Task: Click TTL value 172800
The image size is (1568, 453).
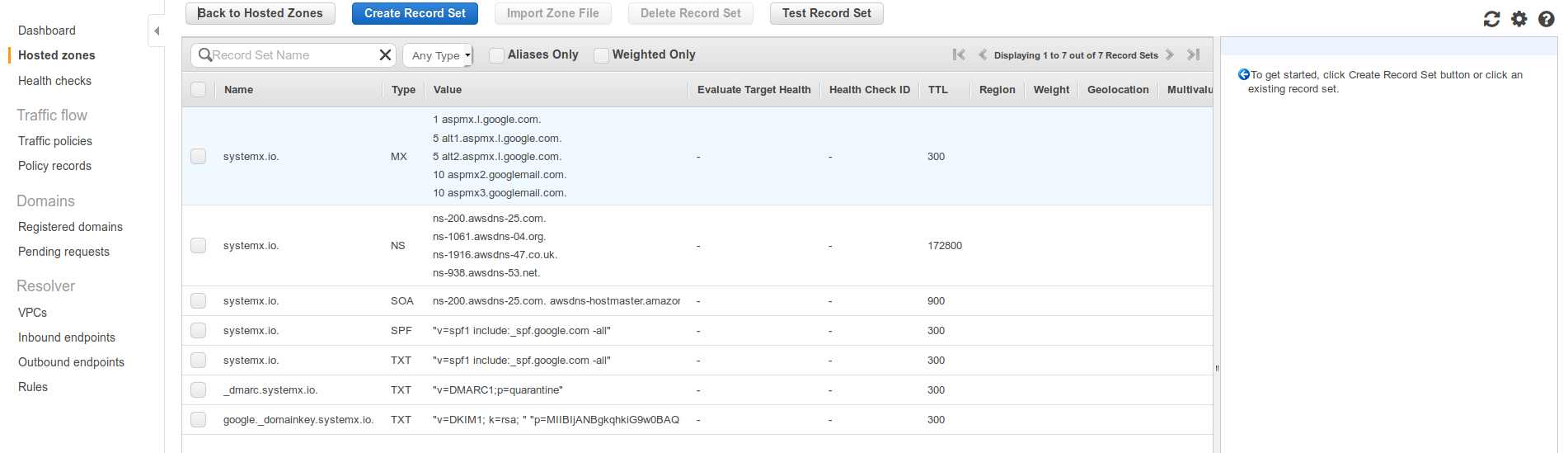Action: (945, 246)
